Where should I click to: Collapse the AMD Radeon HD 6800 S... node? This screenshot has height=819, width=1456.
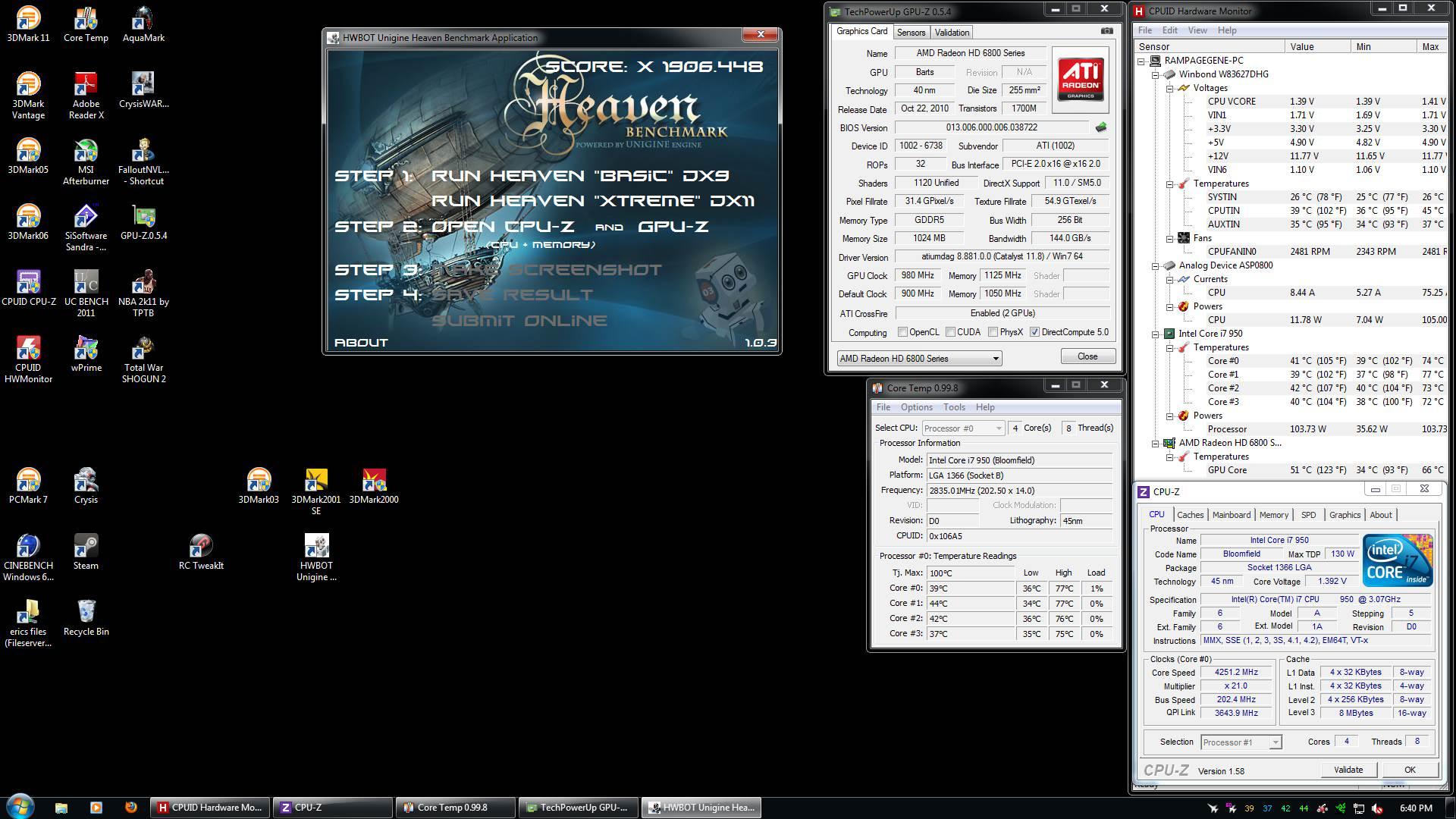pyautogui.click(x=1155, y=443)
